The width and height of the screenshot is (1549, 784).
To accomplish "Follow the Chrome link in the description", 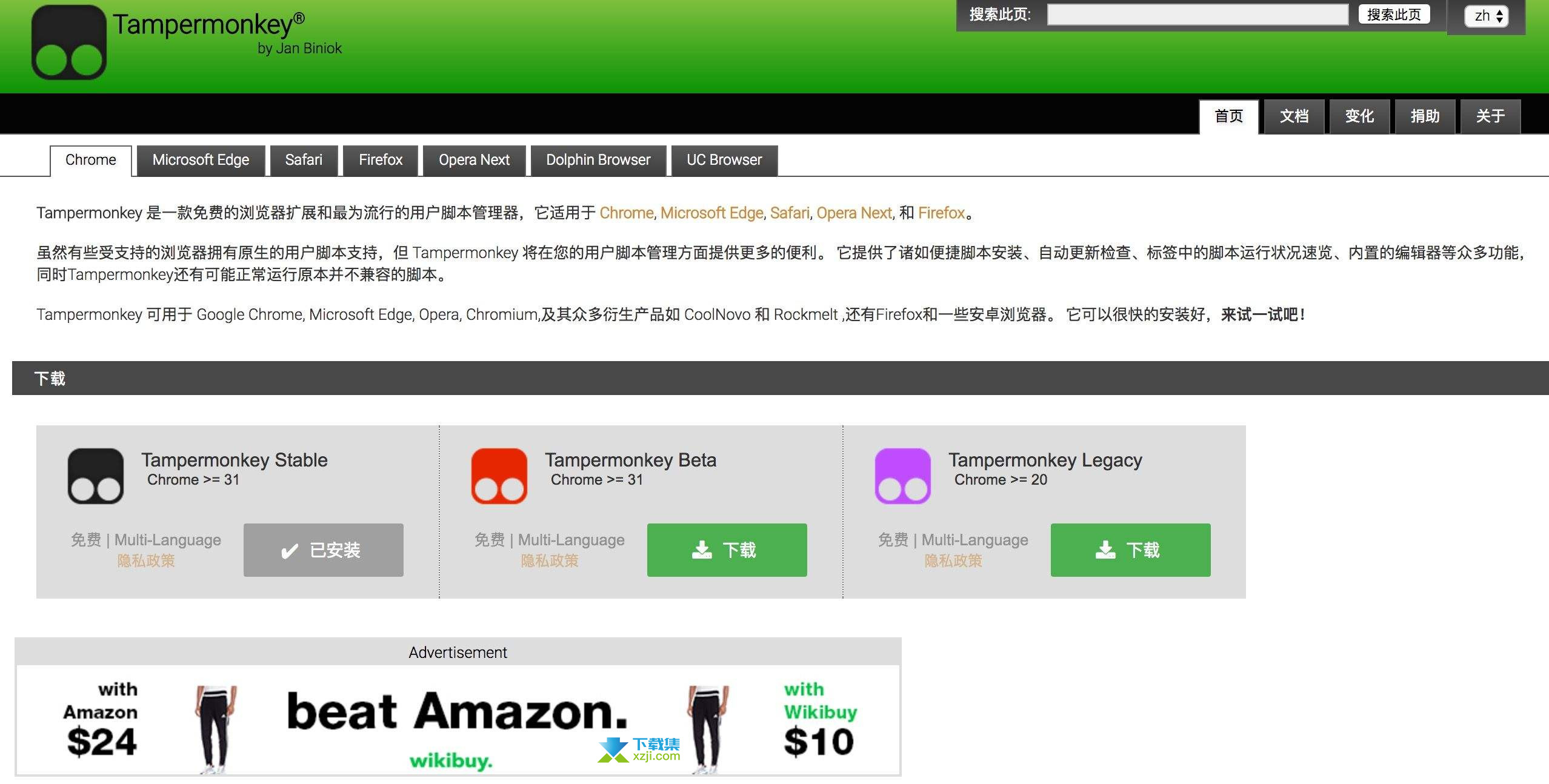I will [627, 213].
